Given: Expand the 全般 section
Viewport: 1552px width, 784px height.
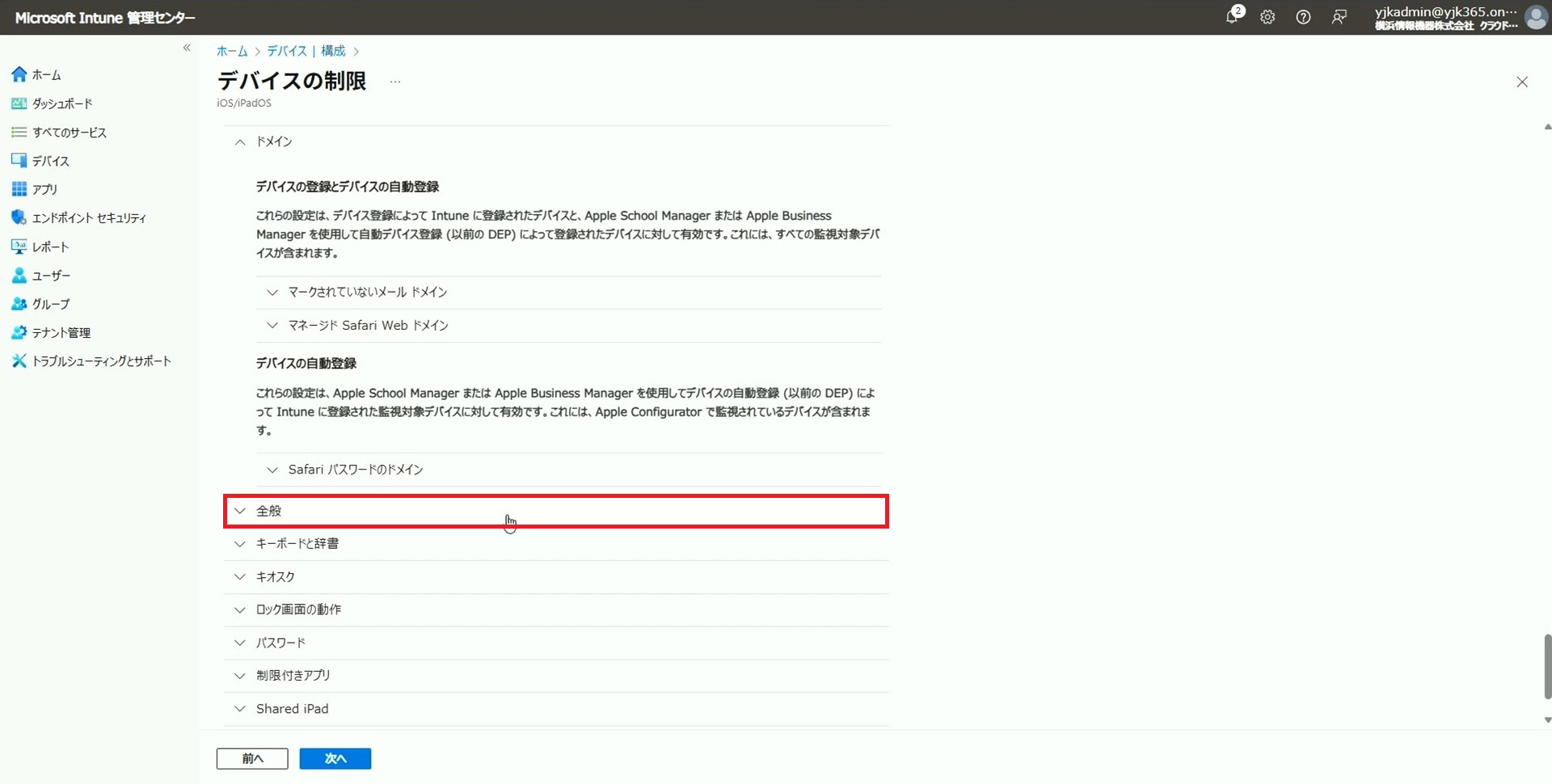Looking at the screenshot, I should pos(268,511).
